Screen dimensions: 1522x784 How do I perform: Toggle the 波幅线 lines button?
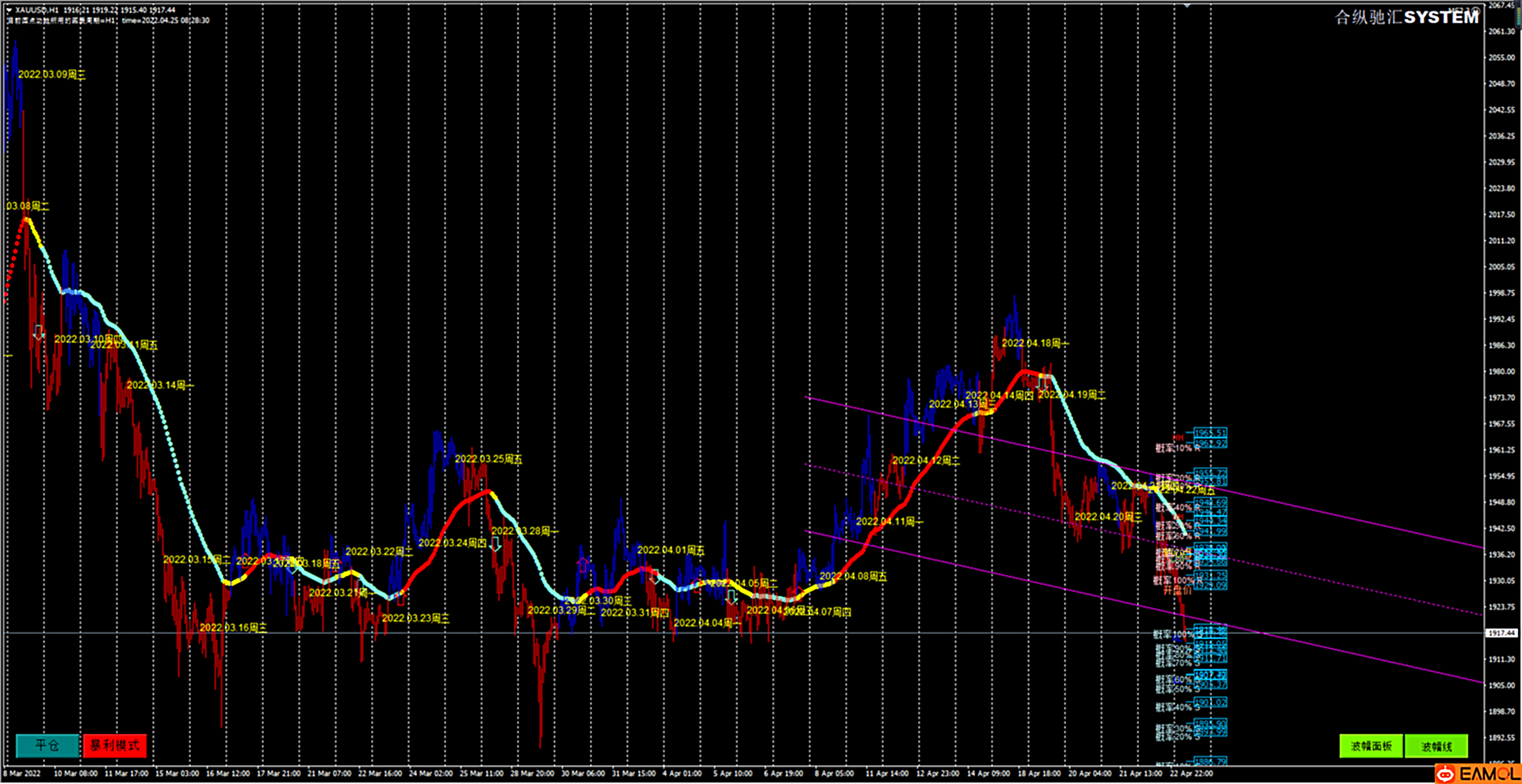[1436, 746]
